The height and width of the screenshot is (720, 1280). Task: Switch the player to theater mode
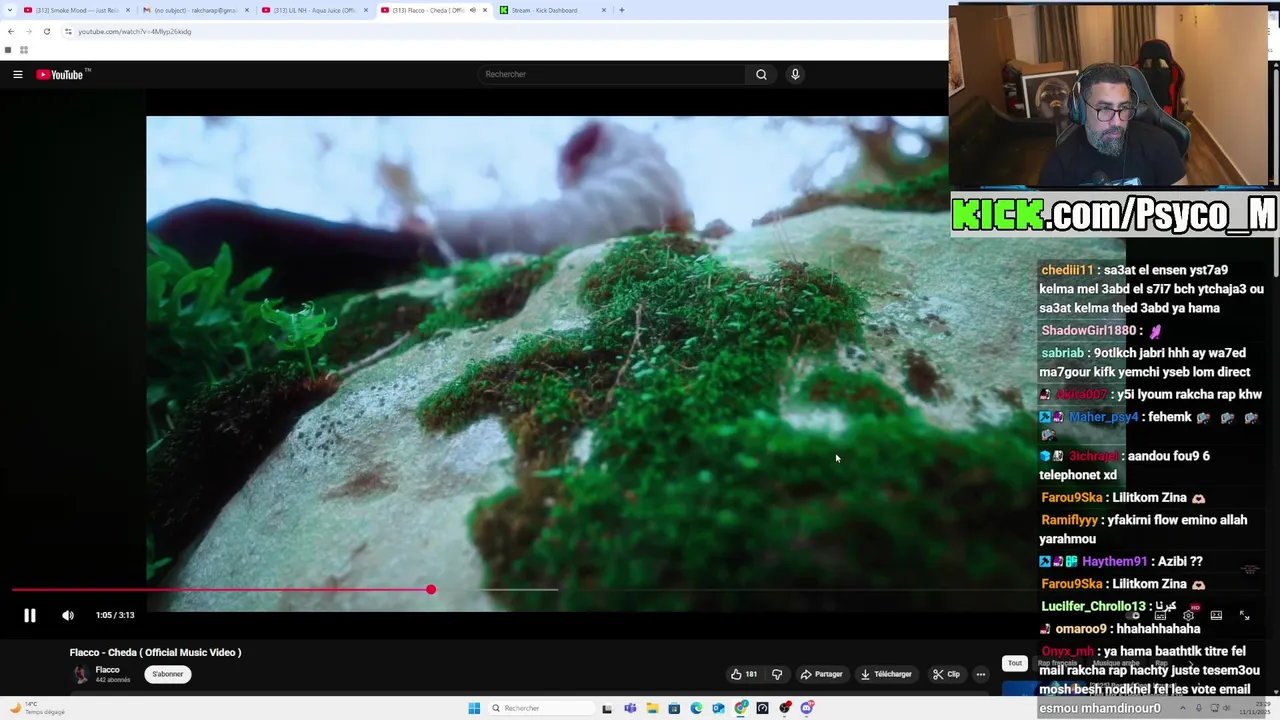pos(1216,616)
